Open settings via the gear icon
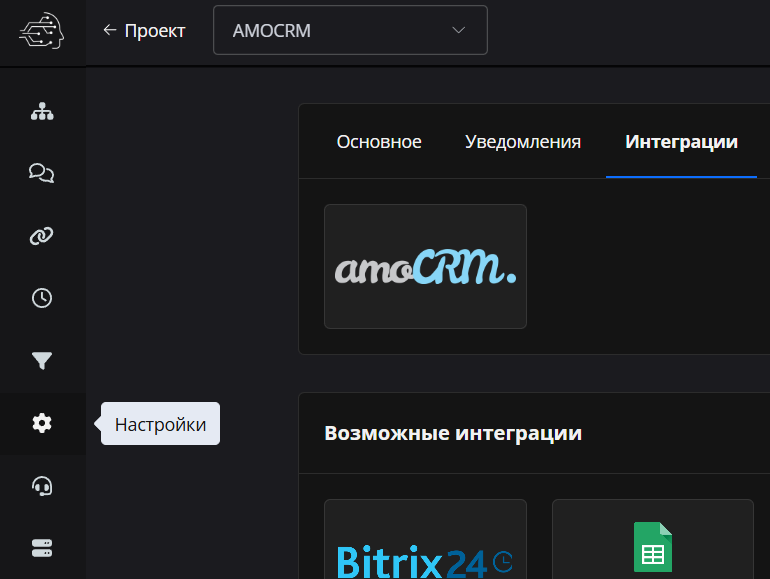The image size is (770, 579). point(41,424)
